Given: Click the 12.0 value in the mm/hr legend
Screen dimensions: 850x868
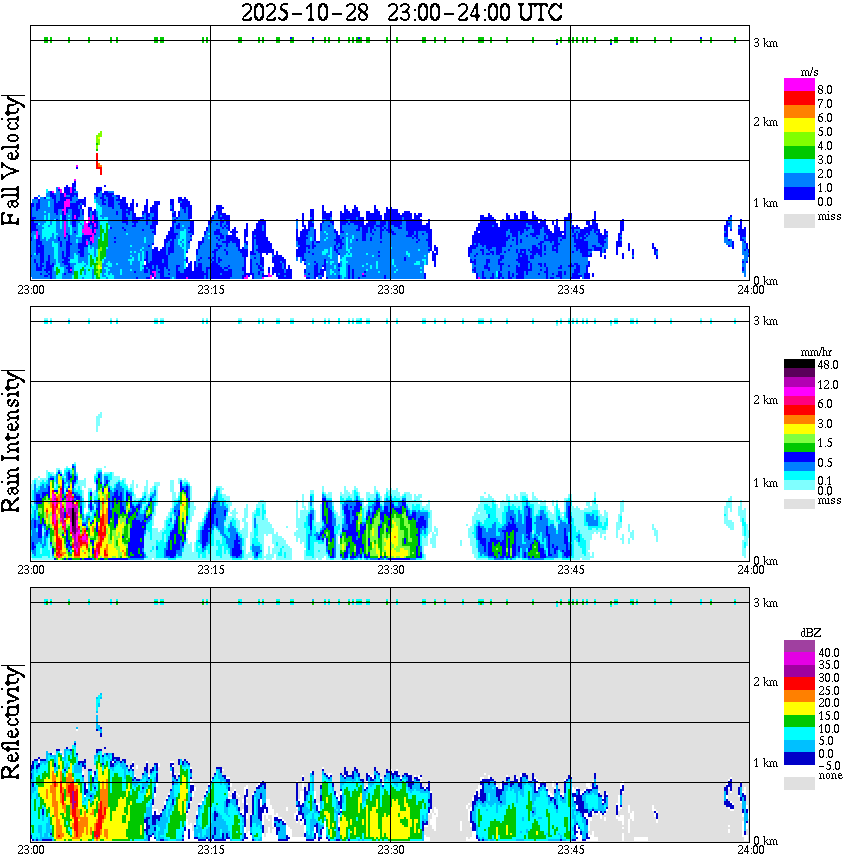Looking at the screenshot, I should [x=828, y=385].
